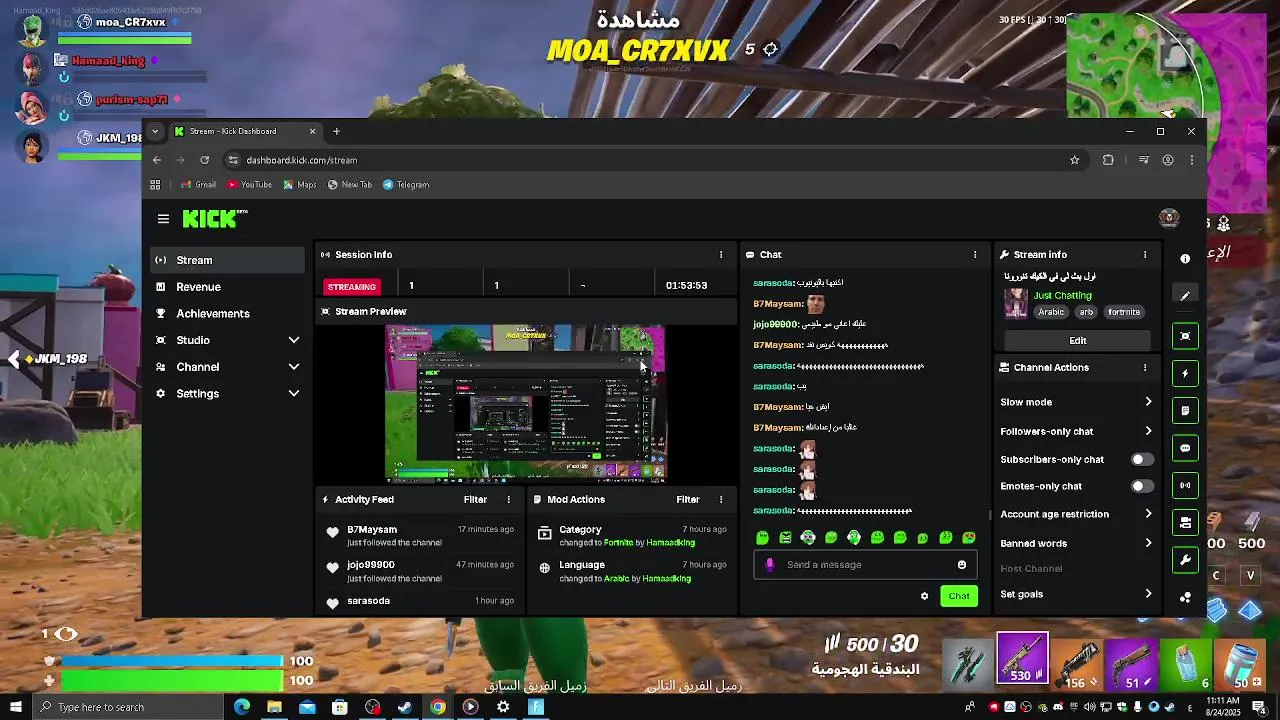Open Account age restriction options
Image resolution: width=1280 pixels, height=720 pixels.
coord(1076,514)
